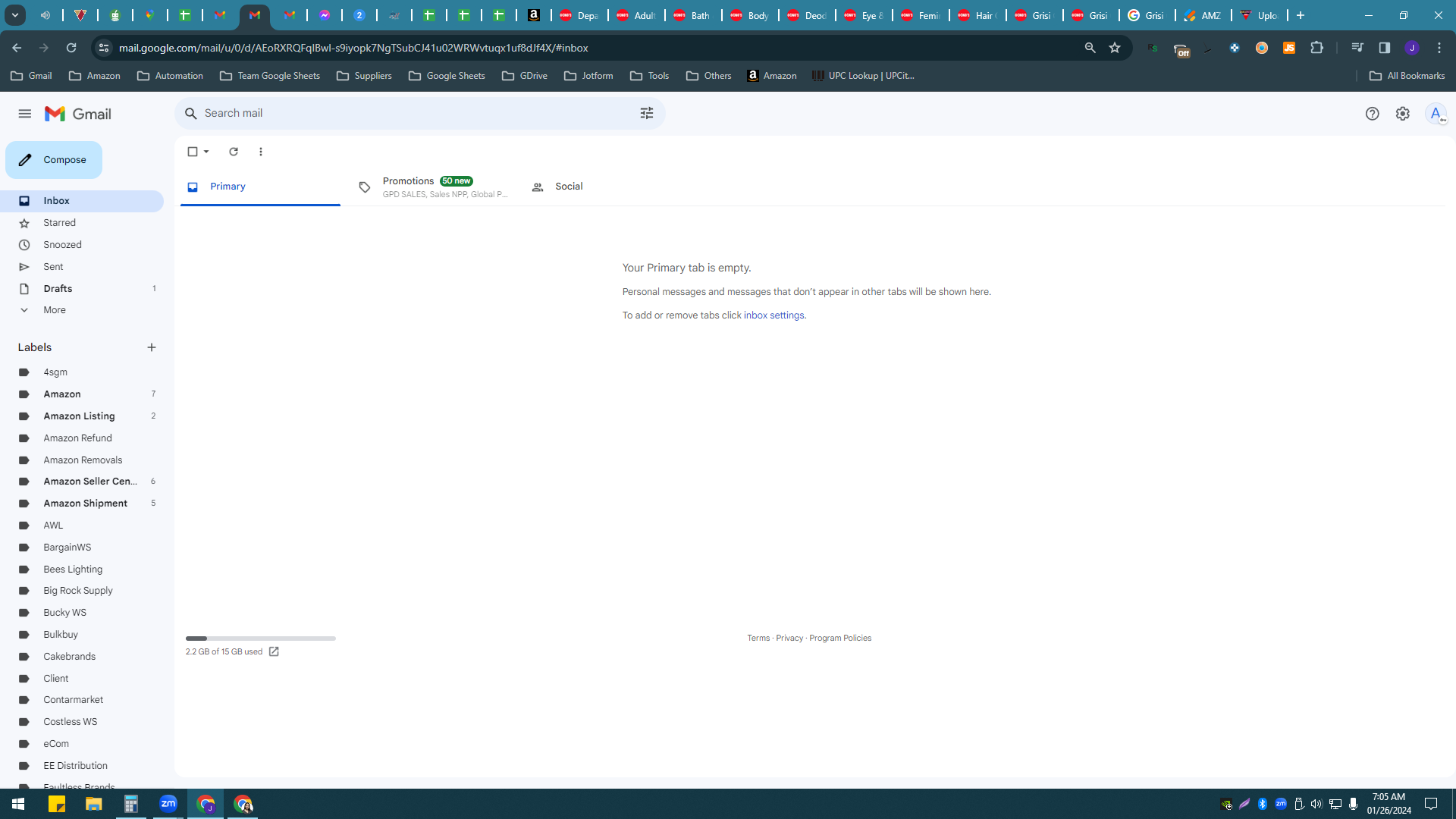Click the zoom magnifier icon in address bar

click(x=1090, y=48)
